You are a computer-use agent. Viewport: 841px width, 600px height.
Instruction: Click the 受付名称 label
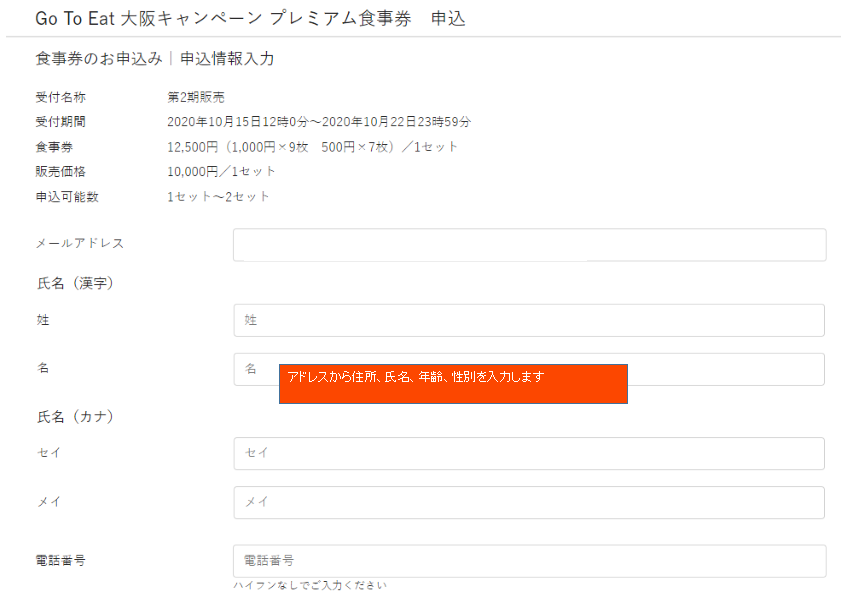click(61, 97)
